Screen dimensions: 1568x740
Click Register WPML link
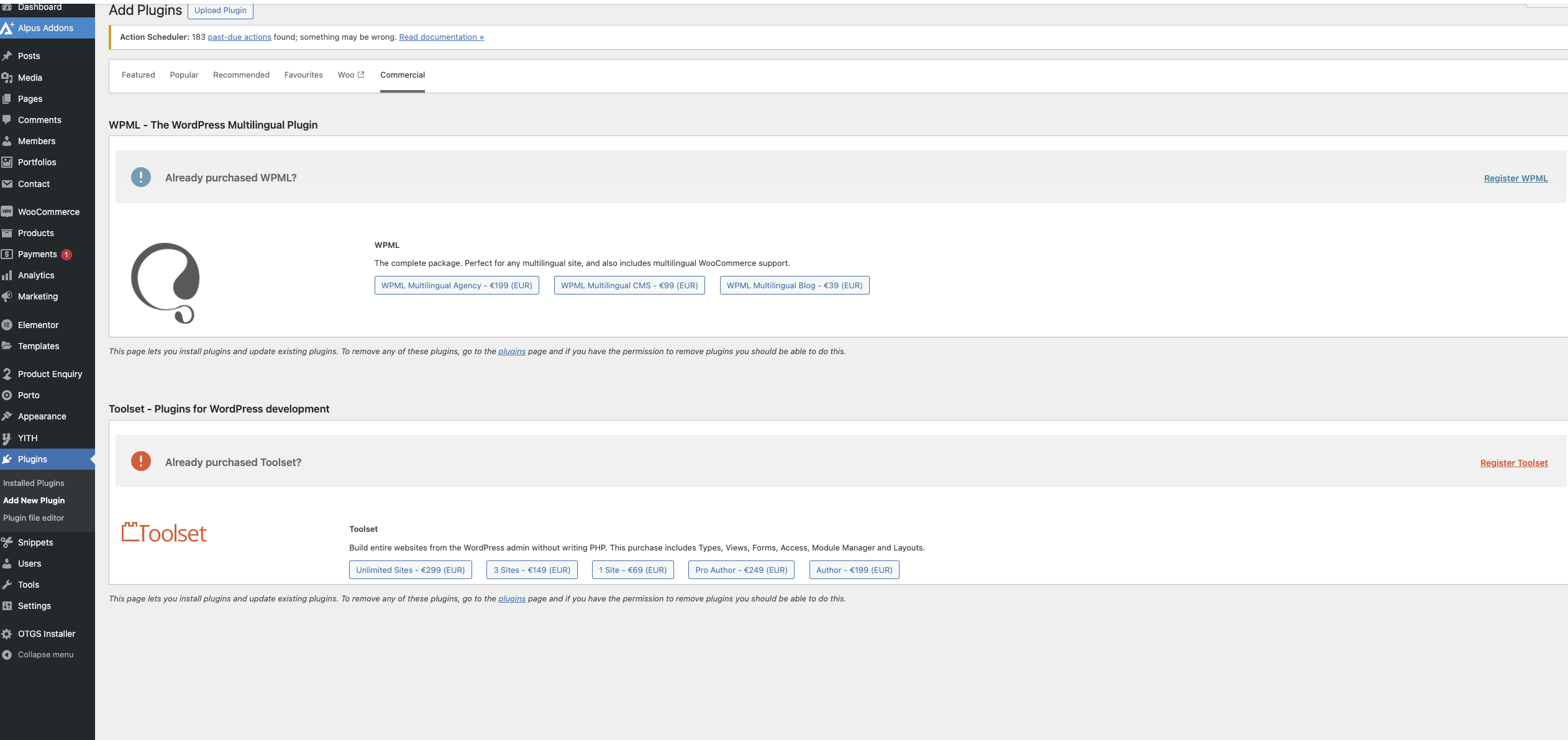pyautogui.click(x=1516, y=178)
